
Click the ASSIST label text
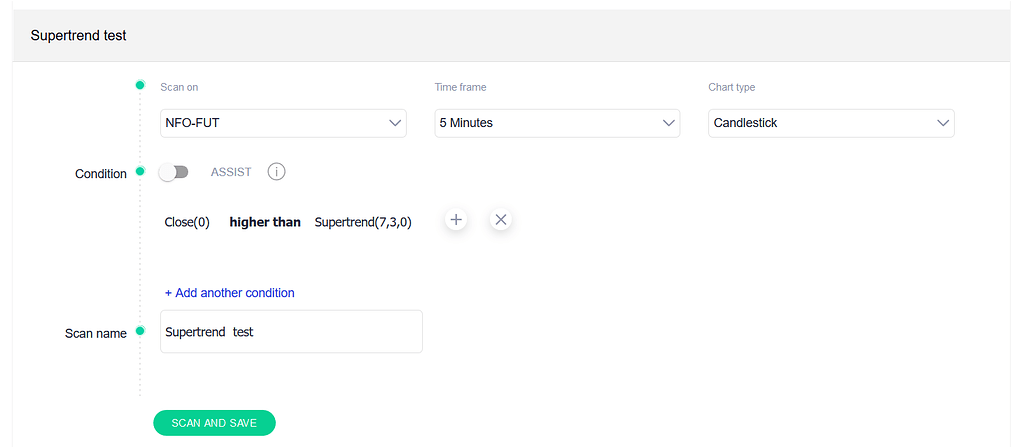(231, 172)
